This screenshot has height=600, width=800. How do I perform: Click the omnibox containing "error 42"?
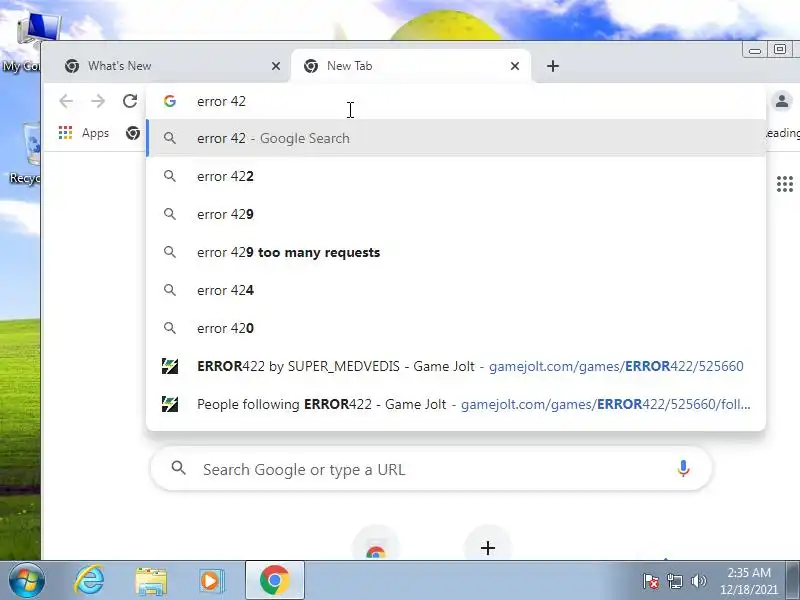coord(454,101)
